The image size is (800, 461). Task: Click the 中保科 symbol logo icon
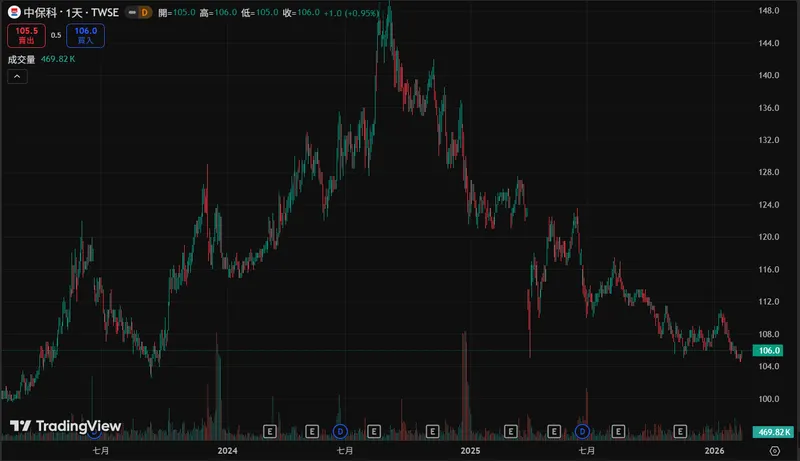(14, 12)
